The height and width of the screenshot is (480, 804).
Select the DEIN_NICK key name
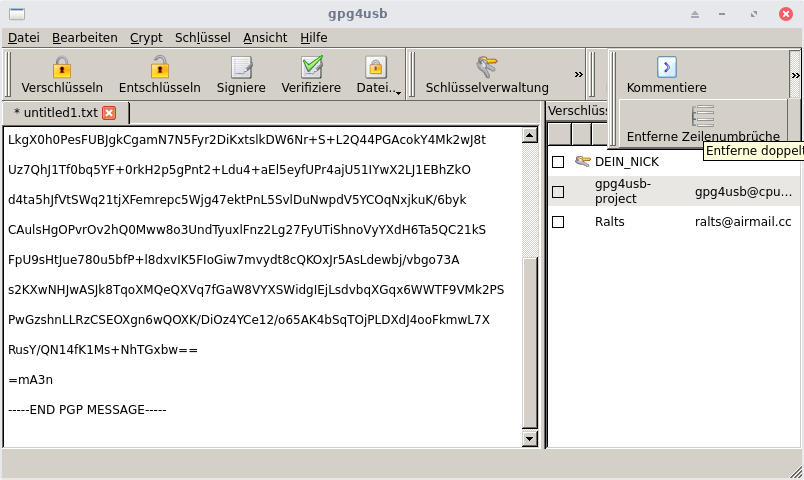tap(627, 162)
